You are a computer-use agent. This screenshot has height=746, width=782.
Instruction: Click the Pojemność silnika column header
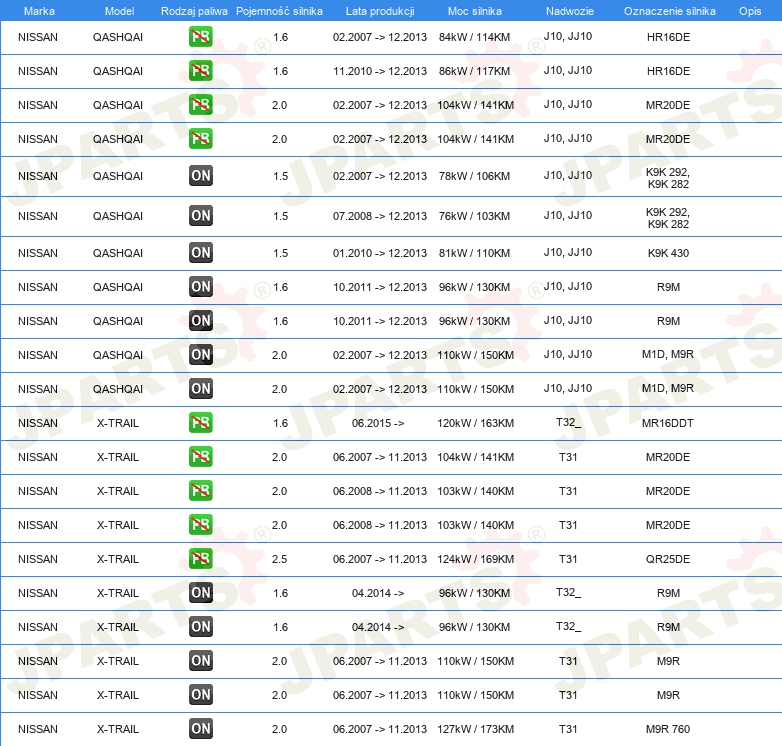coord(279,11)
